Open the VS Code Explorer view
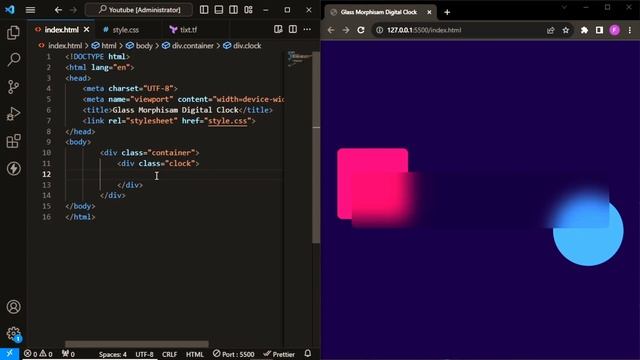 click(13, 33)
